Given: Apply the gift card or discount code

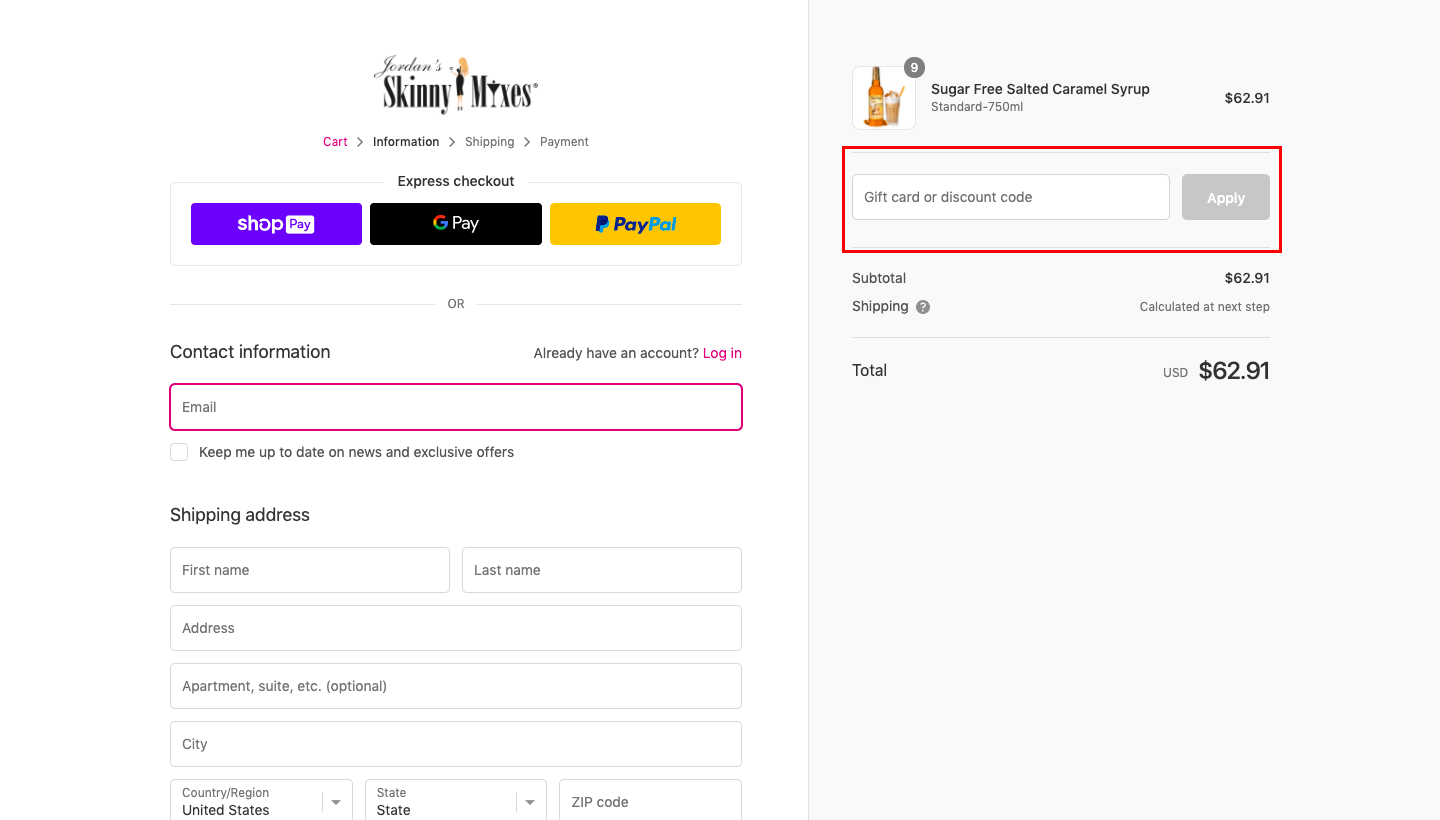Looking at the screenshot, I should point(1226,198).
